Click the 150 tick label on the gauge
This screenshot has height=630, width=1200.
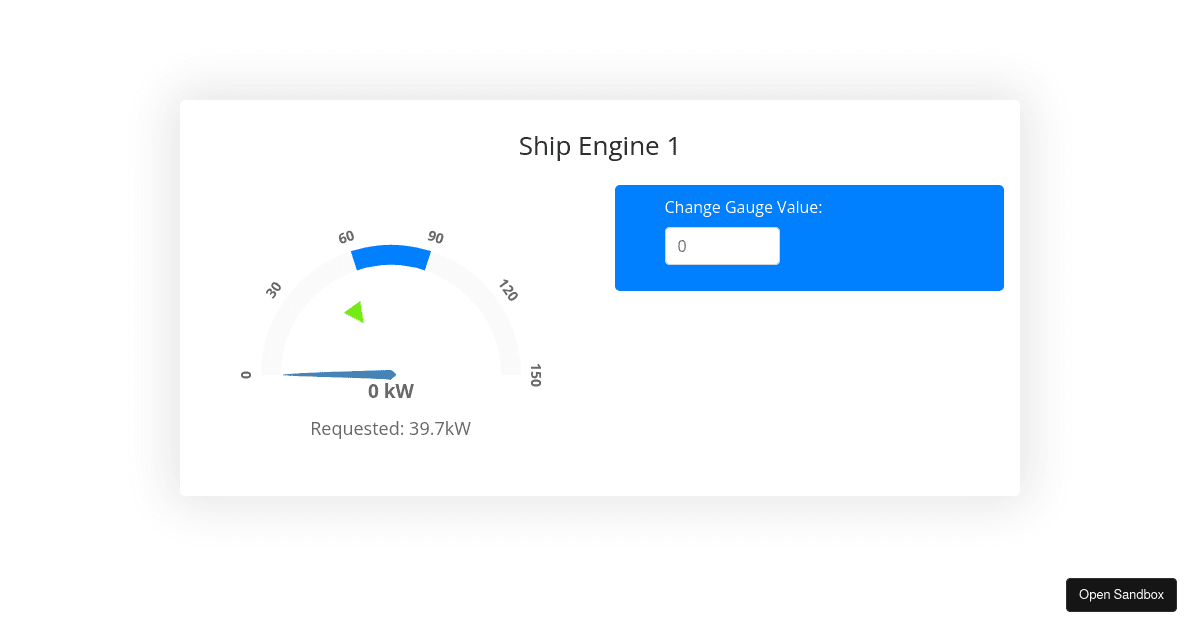(x=536, y=374)
